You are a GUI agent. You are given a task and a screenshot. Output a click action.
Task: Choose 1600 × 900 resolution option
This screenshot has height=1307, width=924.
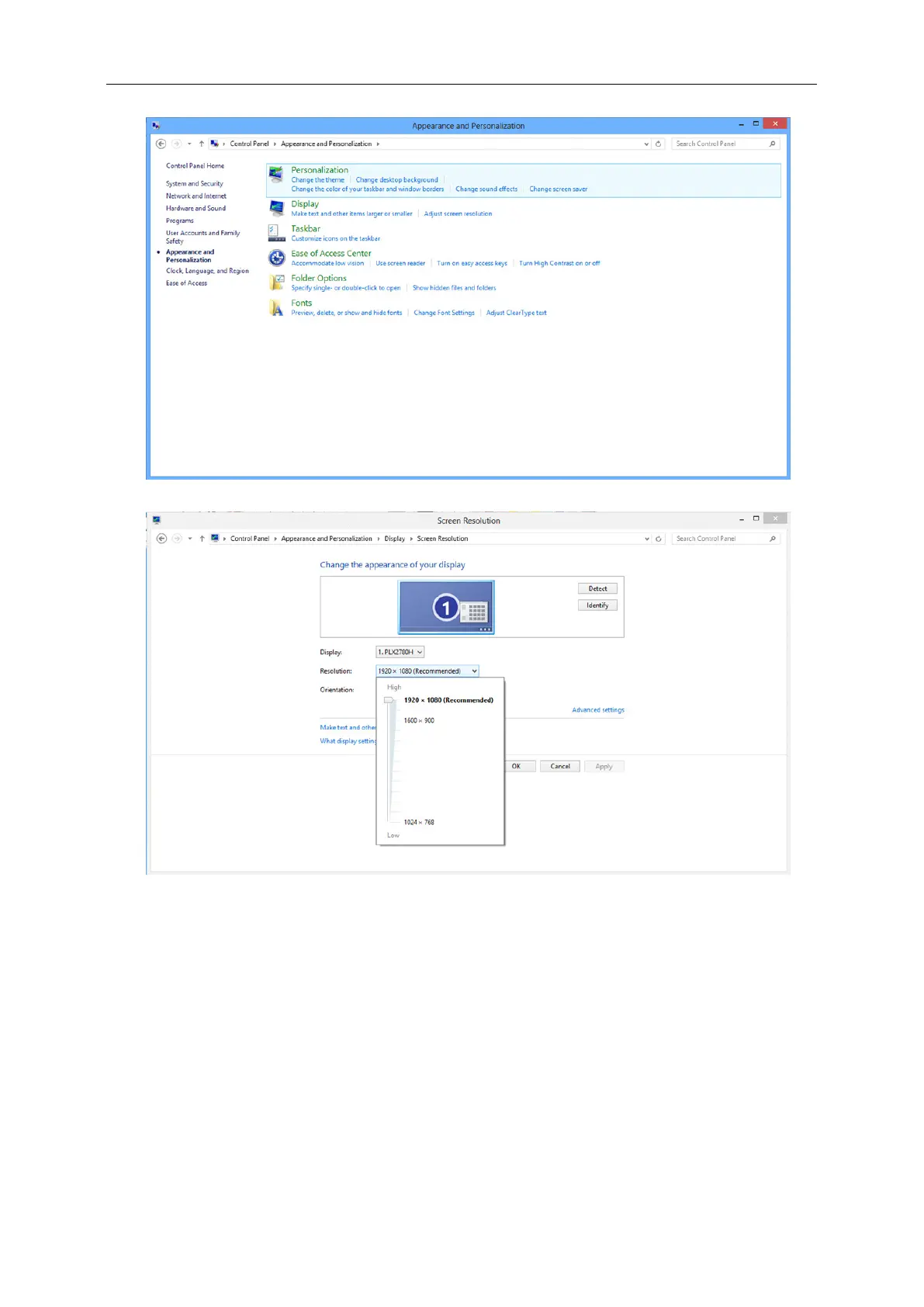click(419, 720)
